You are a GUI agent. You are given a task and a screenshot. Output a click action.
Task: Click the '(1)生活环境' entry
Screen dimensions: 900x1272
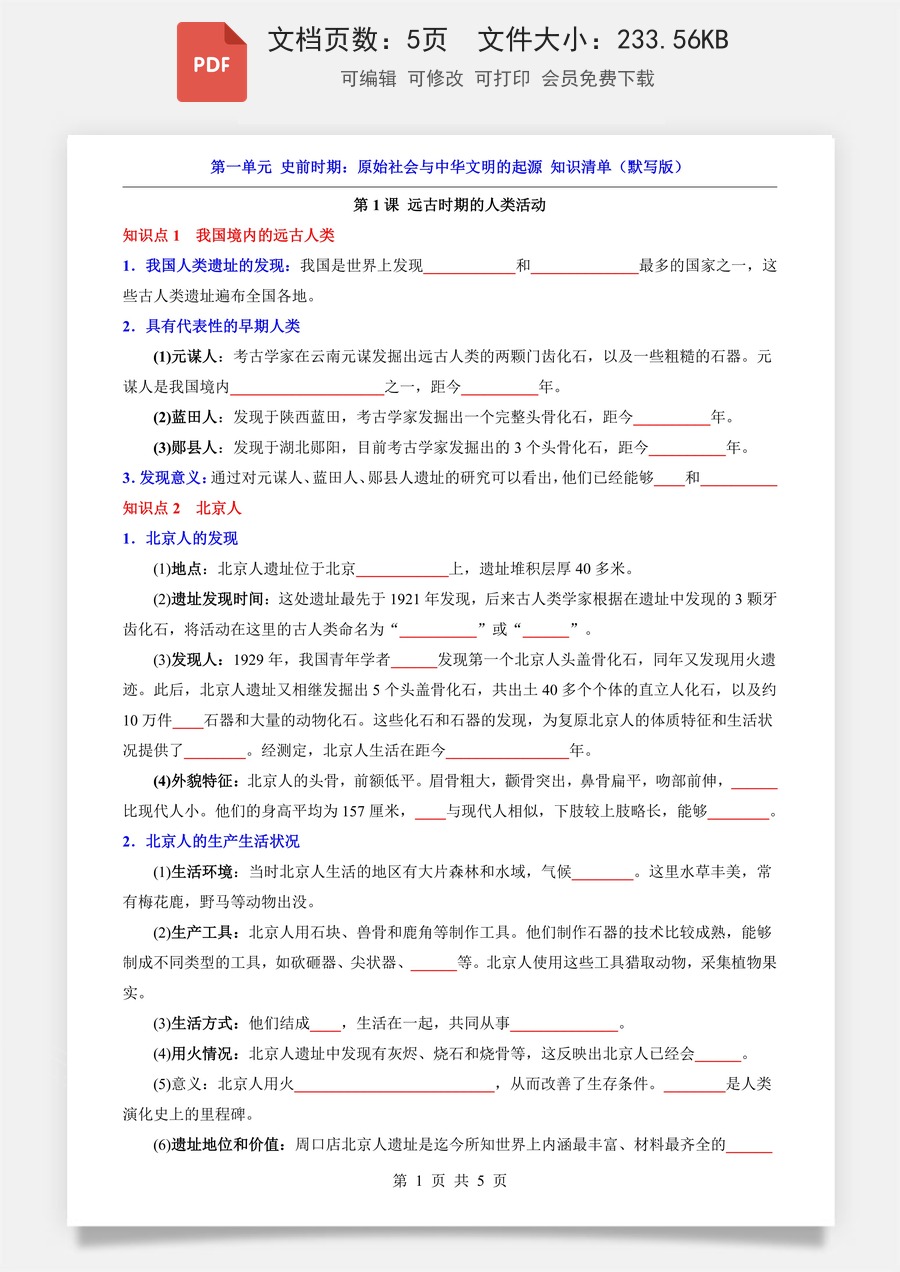[196, 872]
